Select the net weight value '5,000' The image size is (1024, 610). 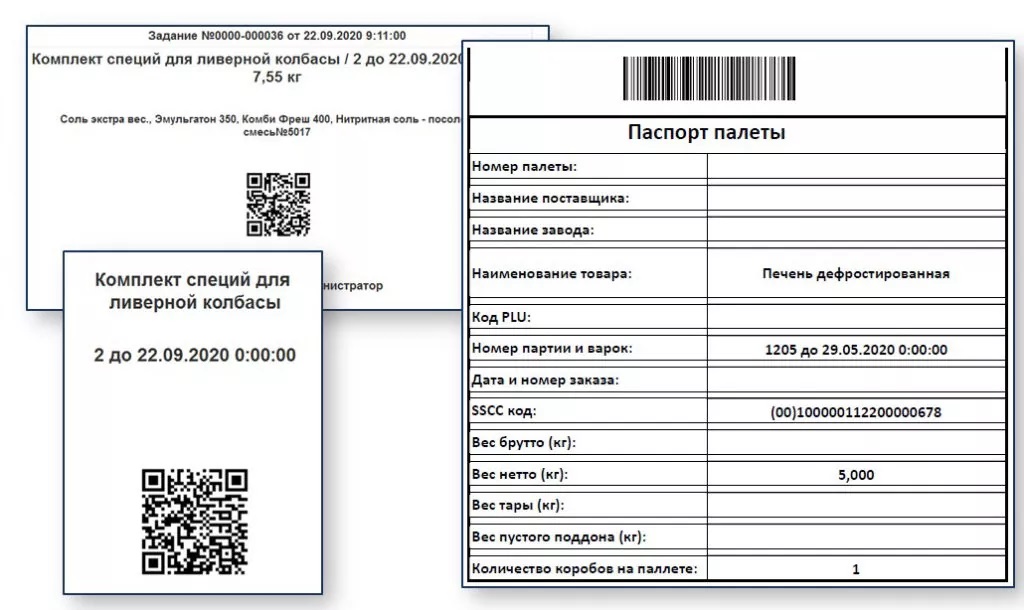(x=855, y=475)
